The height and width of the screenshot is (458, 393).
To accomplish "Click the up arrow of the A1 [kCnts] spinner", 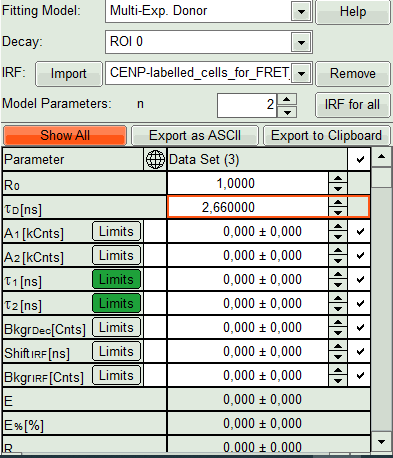I will point(338,226).
